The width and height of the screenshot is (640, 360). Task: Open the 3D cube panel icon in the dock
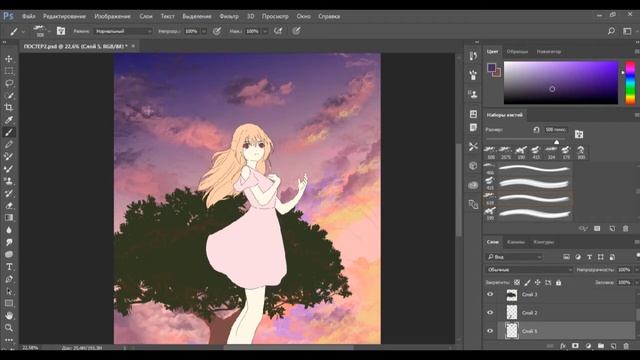tap(473, 165)
